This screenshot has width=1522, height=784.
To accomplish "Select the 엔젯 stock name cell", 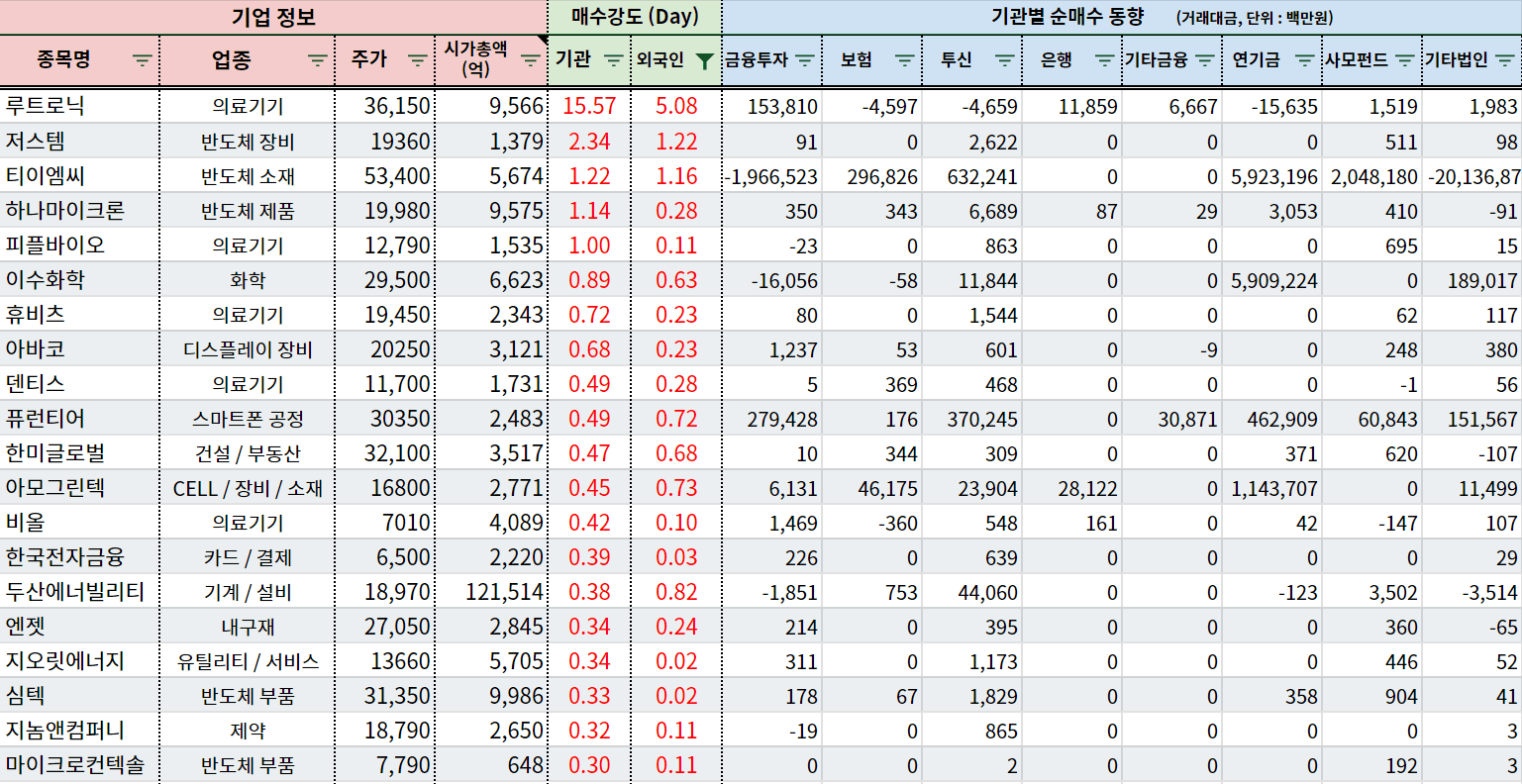I will tap(79, 626).
